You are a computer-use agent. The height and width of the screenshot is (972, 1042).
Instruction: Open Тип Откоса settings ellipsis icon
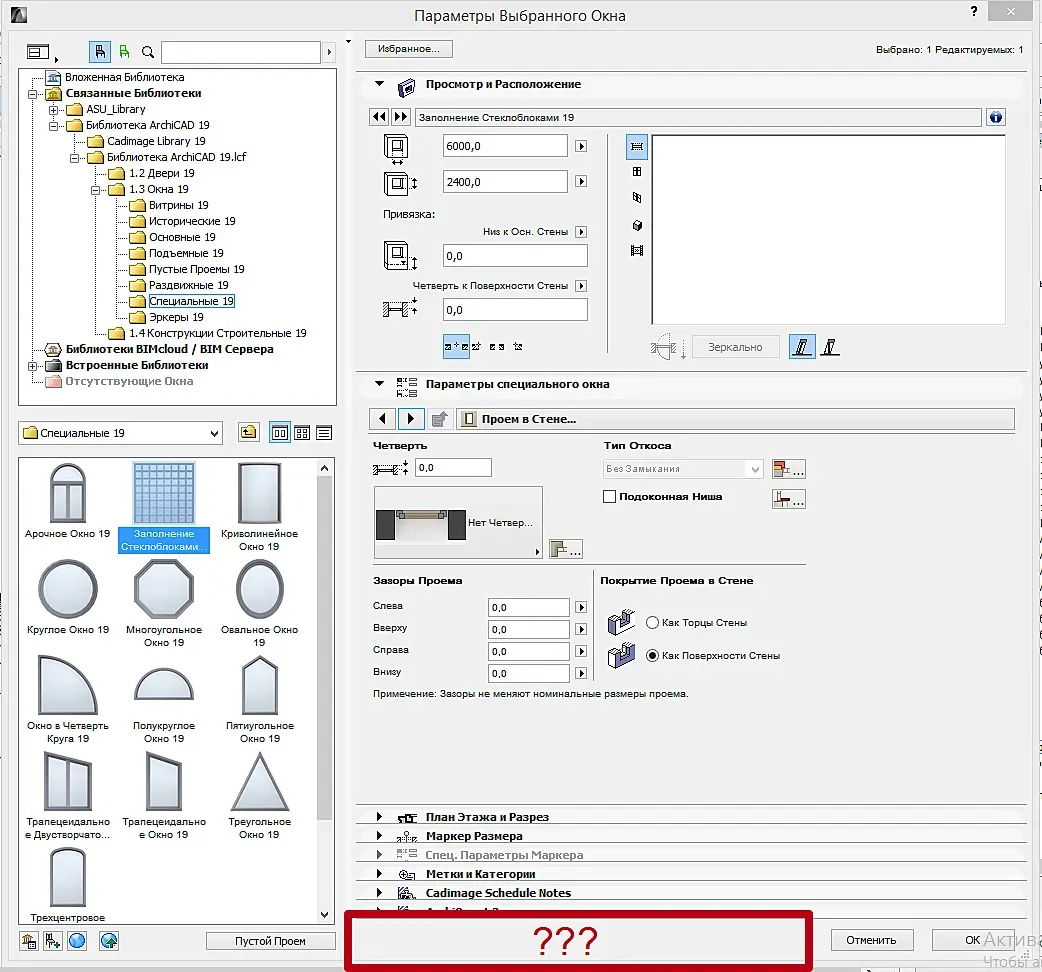(789, 469)
